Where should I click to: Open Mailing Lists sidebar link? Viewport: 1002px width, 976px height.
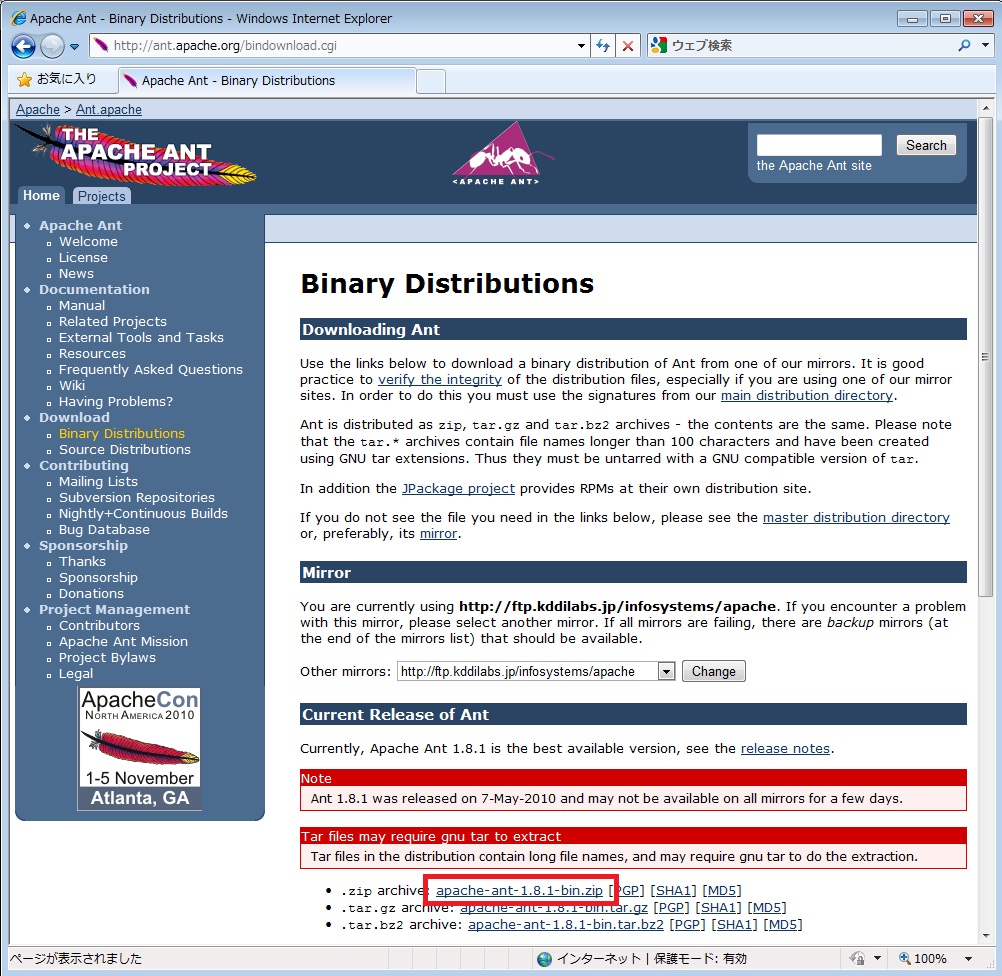[x=98, y=481]
